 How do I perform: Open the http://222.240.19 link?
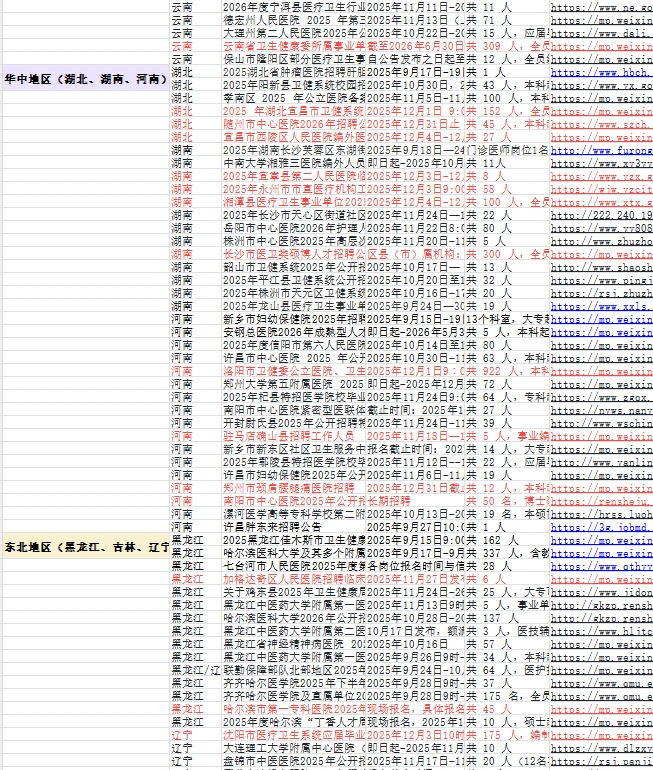(601, 215)
